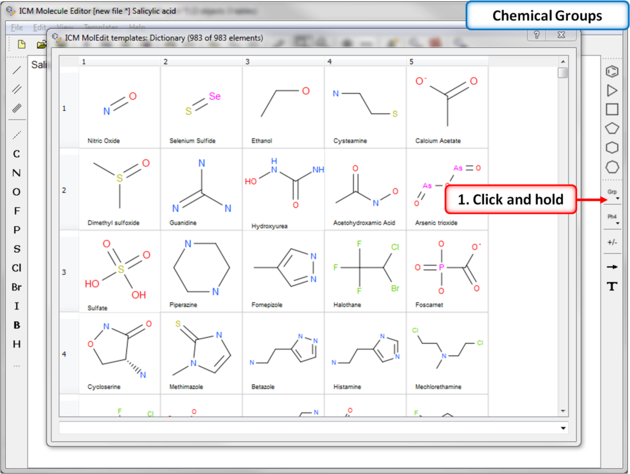Open the Ph4 pharmacophore dropdown

612,218
